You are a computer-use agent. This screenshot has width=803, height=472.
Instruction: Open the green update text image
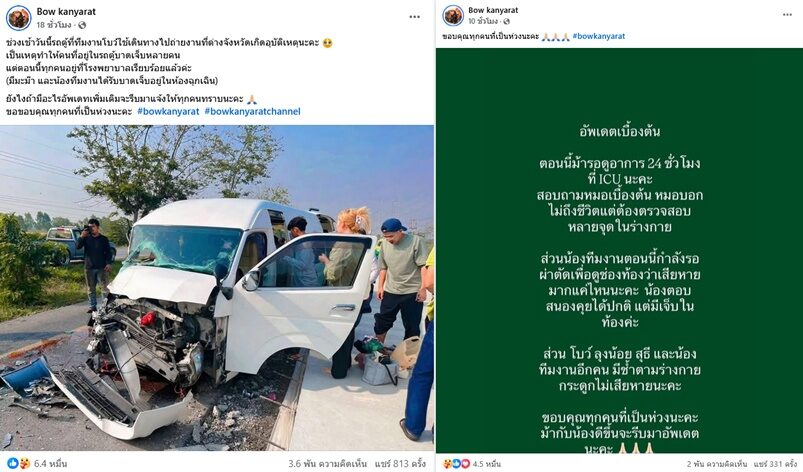click(619, 251)
